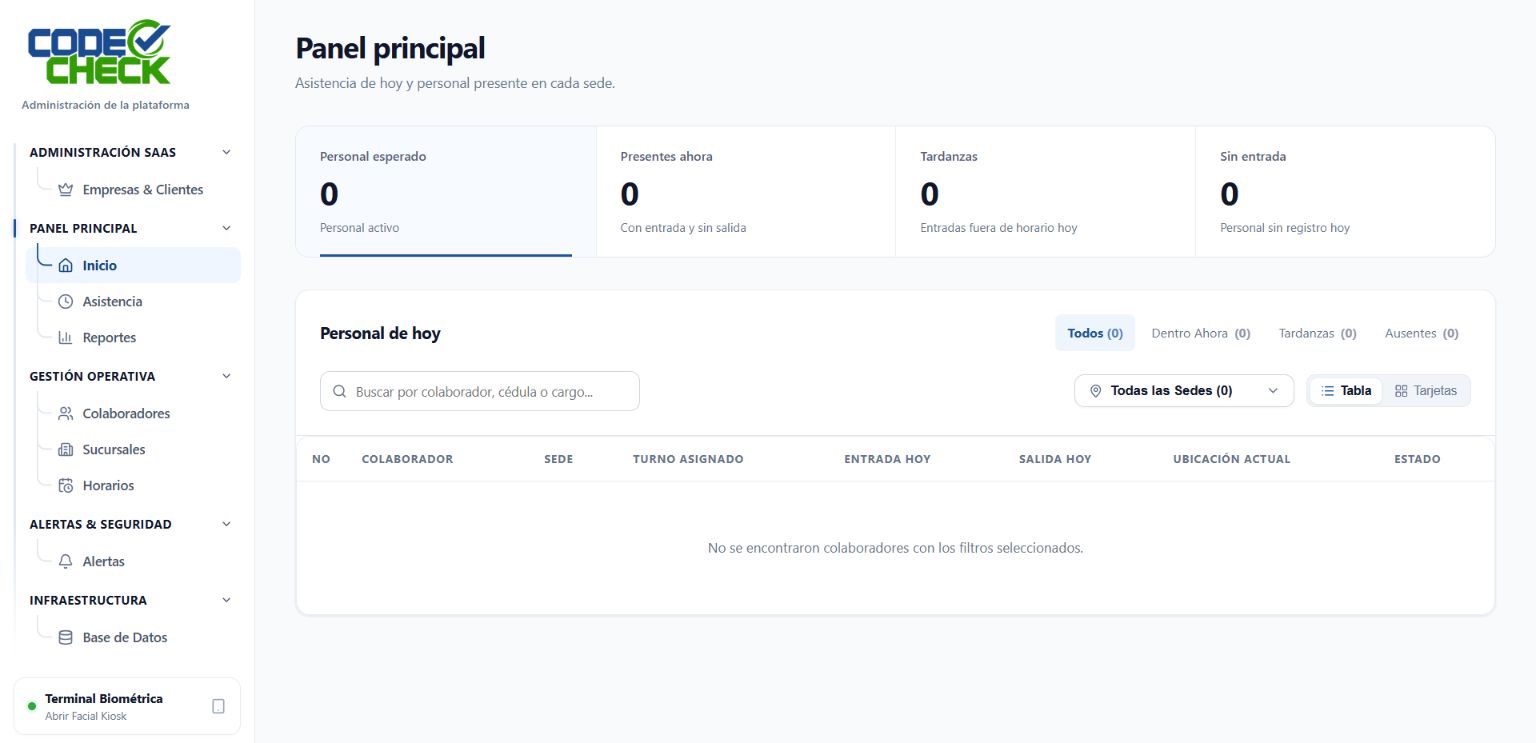Open the Sucursales page
Screen dimensions: 1536x743
pyautogui.click(x=133, y=450)
